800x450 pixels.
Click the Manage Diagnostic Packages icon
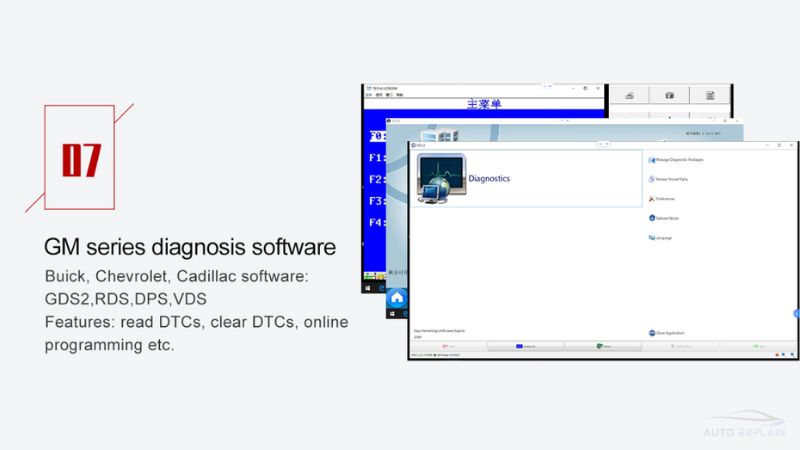[x=651, y=159]
